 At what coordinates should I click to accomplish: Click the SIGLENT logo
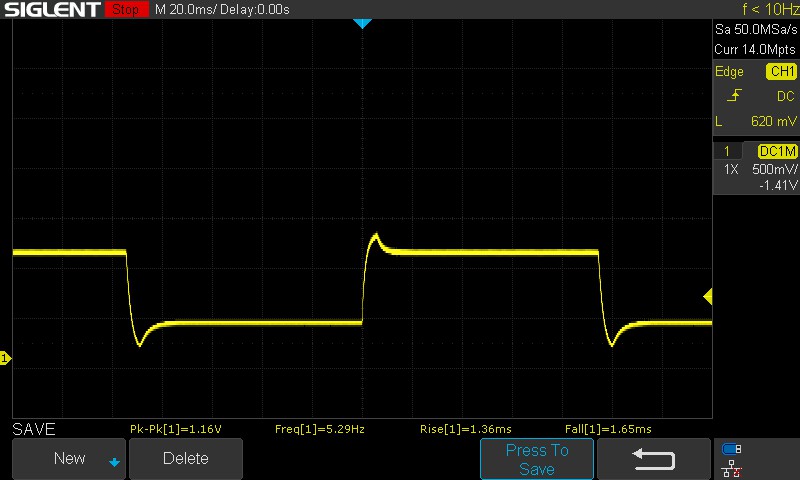[53, 9]
